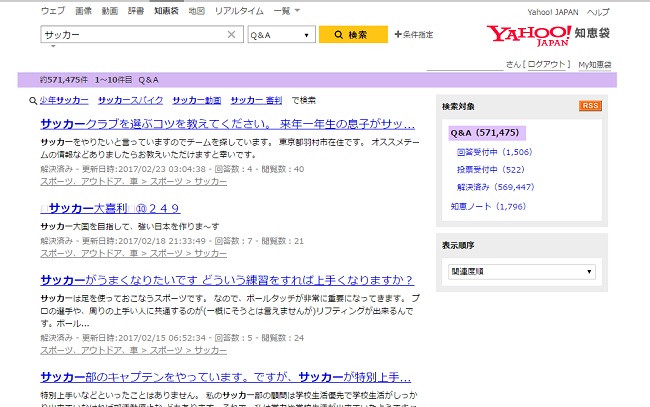Click date text 2017/02/15 06:52:34 line
This screenshot has height=407, width=650.
point(172,338)
